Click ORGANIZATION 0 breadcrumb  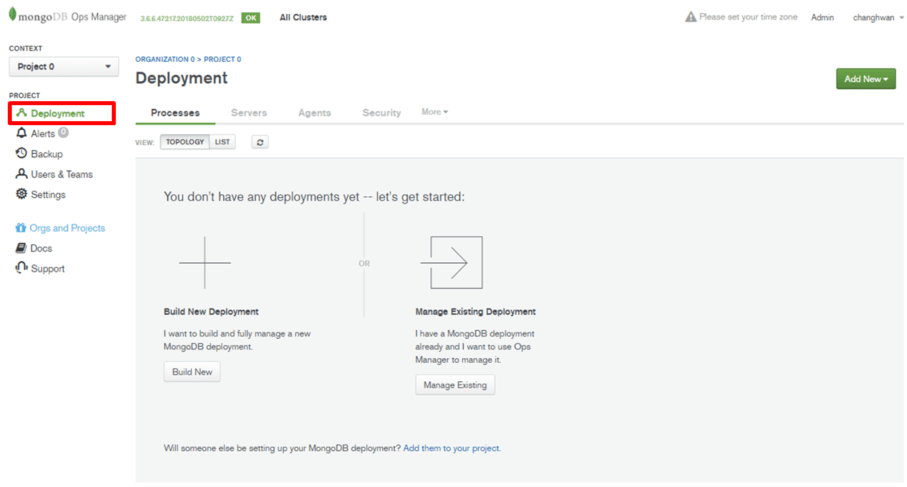[165, 59]
